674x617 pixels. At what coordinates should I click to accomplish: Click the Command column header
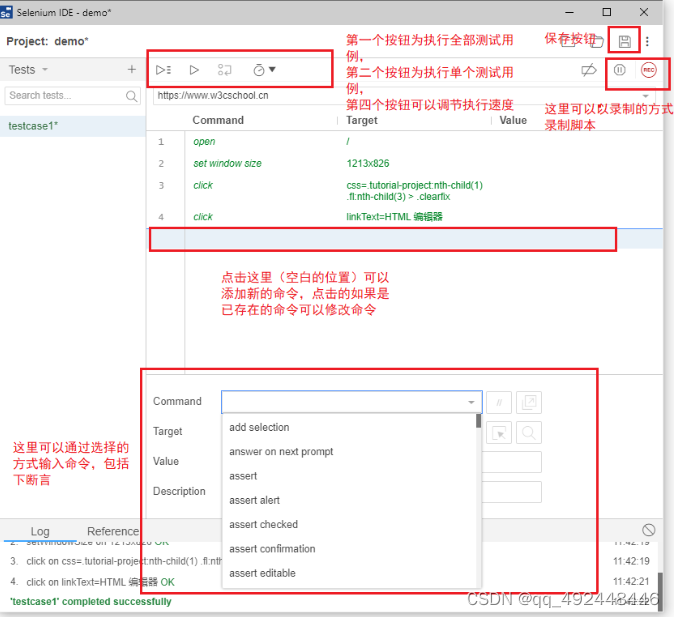(218, 120)
